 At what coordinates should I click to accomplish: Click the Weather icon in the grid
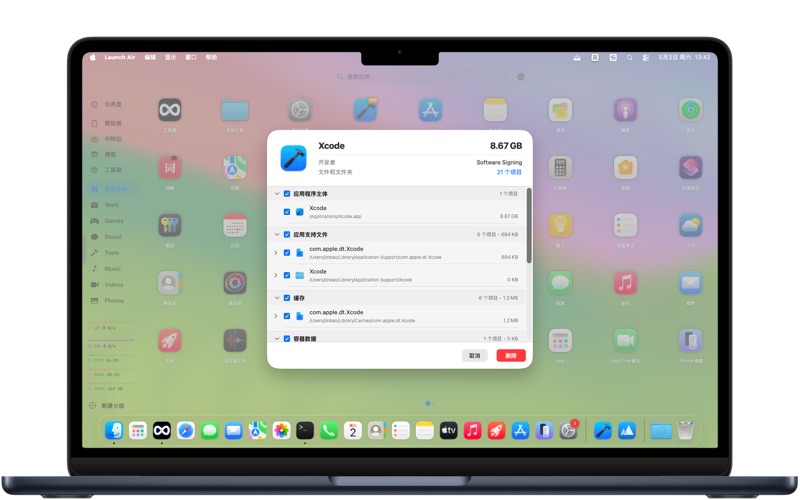coord(690,225)
